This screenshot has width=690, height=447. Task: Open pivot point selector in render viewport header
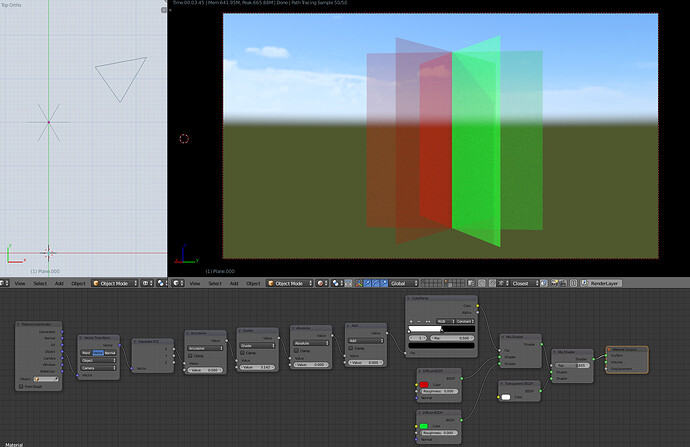(338, 283)
